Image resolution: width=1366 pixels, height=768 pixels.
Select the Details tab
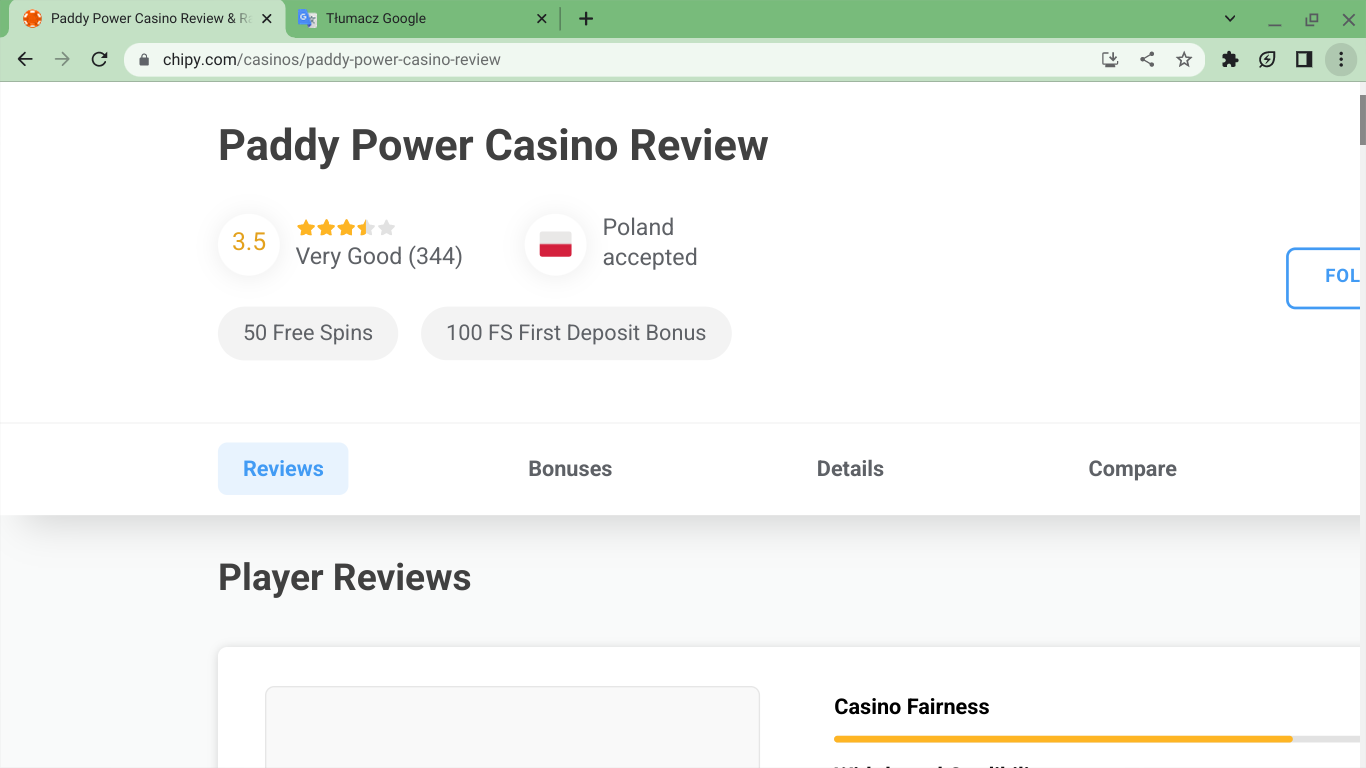click(850, 469)
